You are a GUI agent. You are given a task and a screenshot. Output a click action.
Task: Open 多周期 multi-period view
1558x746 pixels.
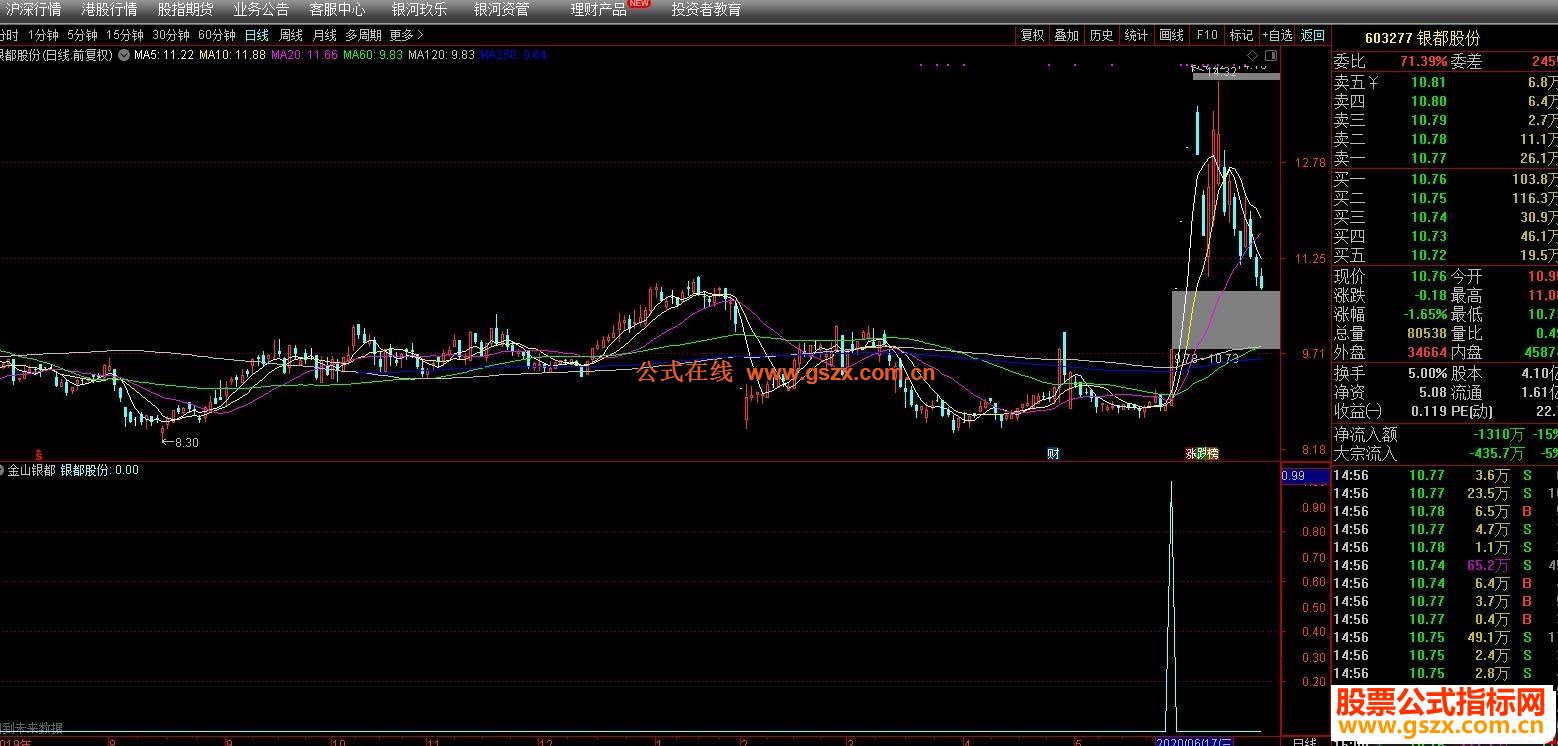pos(364,35)
